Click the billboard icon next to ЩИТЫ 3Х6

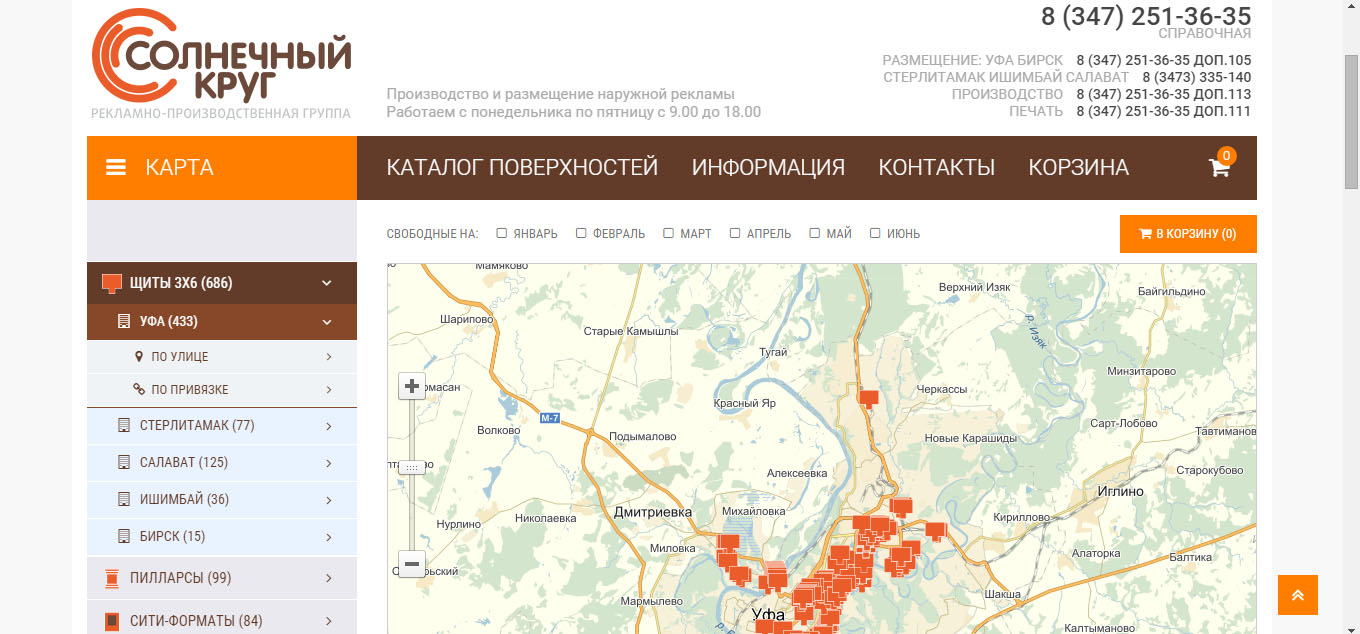click(x=112, y=283)
